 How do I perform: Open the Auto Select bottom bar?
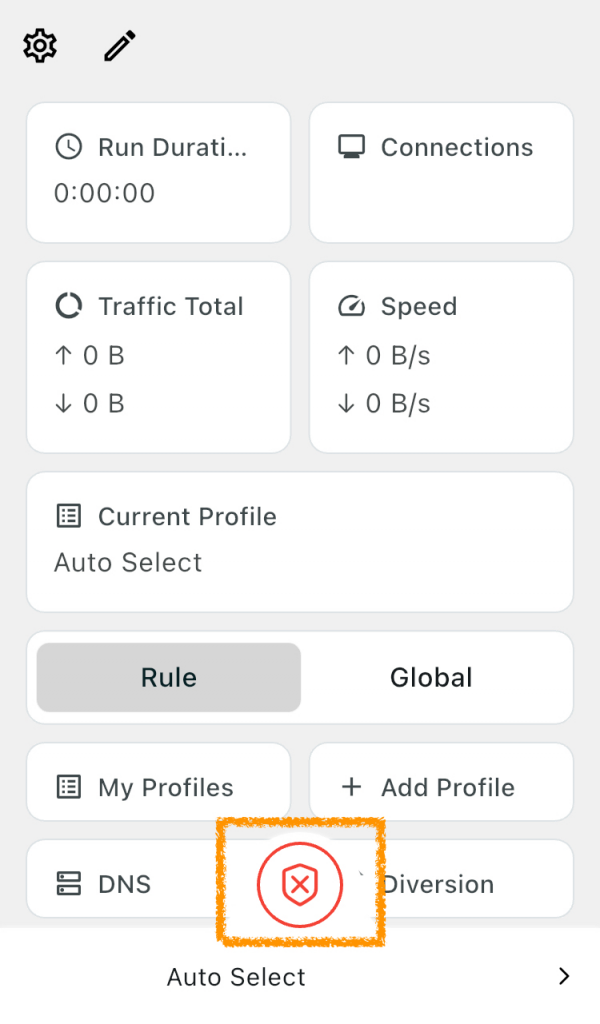pyautogui.click(x=300, y=976)
